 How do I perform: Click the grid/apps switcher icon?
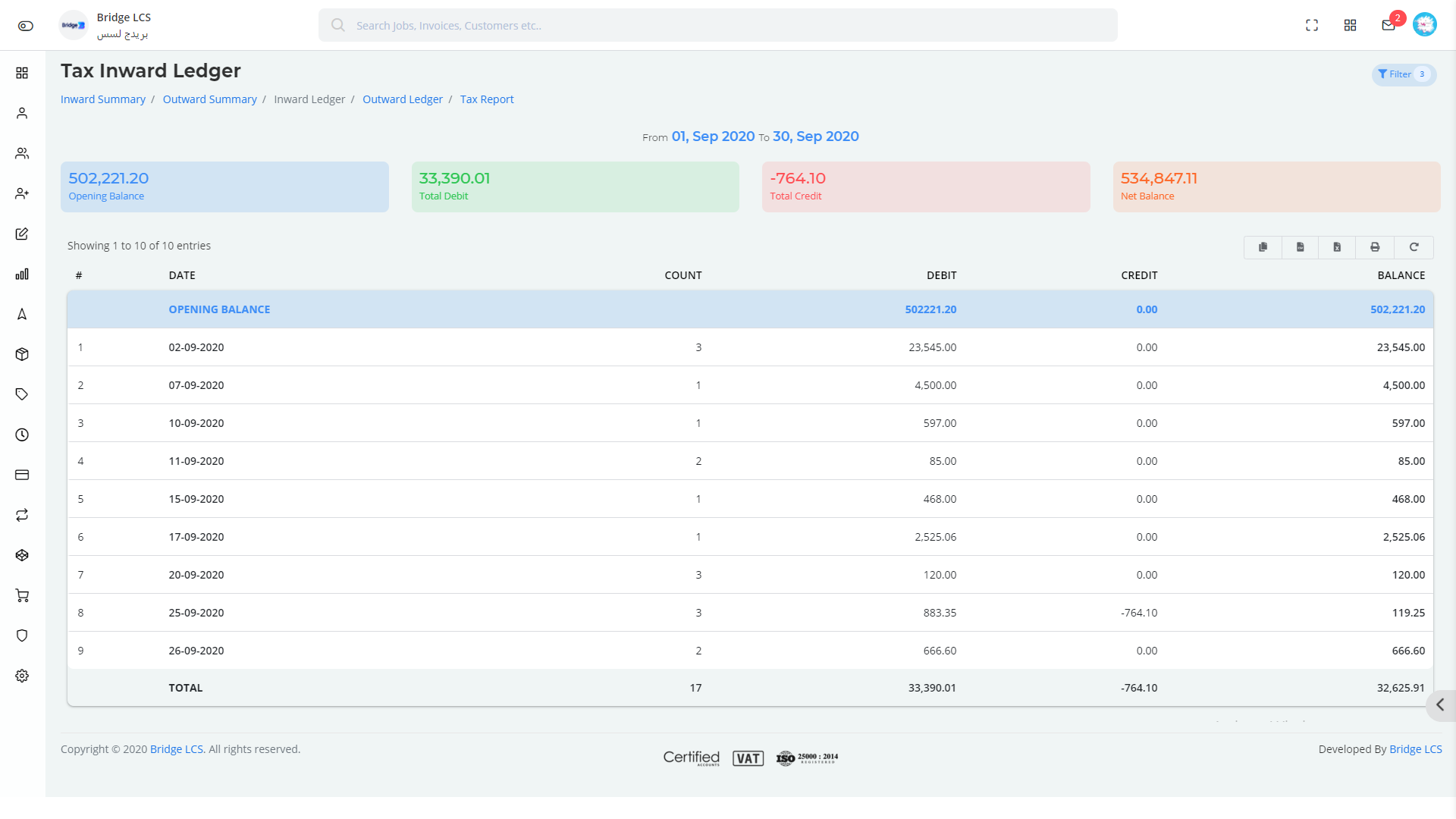(x=1350, y=25)
